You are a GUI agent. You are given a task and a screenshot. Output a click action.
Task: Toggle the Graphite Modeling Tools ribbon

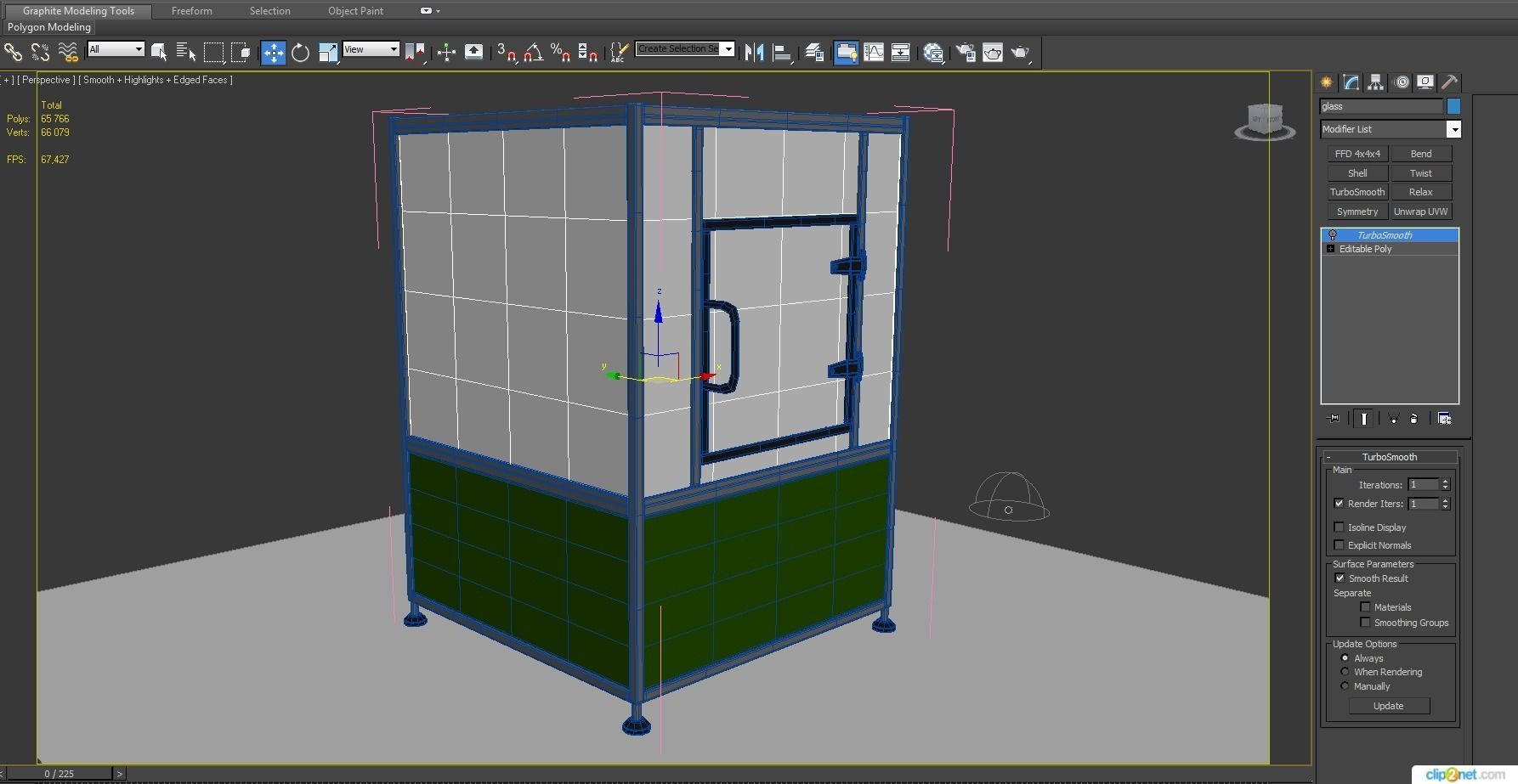pos(846,53)
